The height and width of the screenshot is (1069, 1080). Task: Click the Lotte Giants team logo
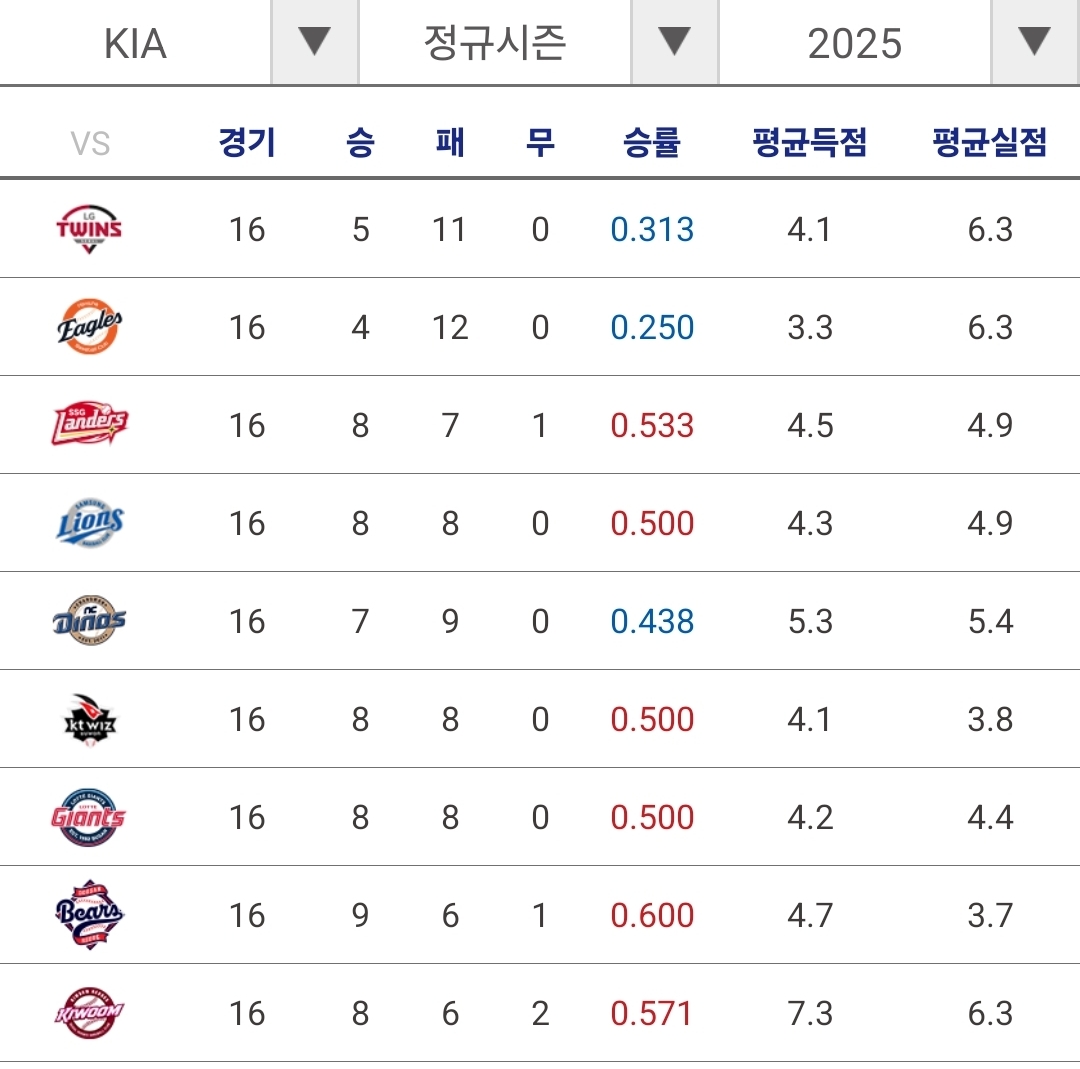(89, 817)
